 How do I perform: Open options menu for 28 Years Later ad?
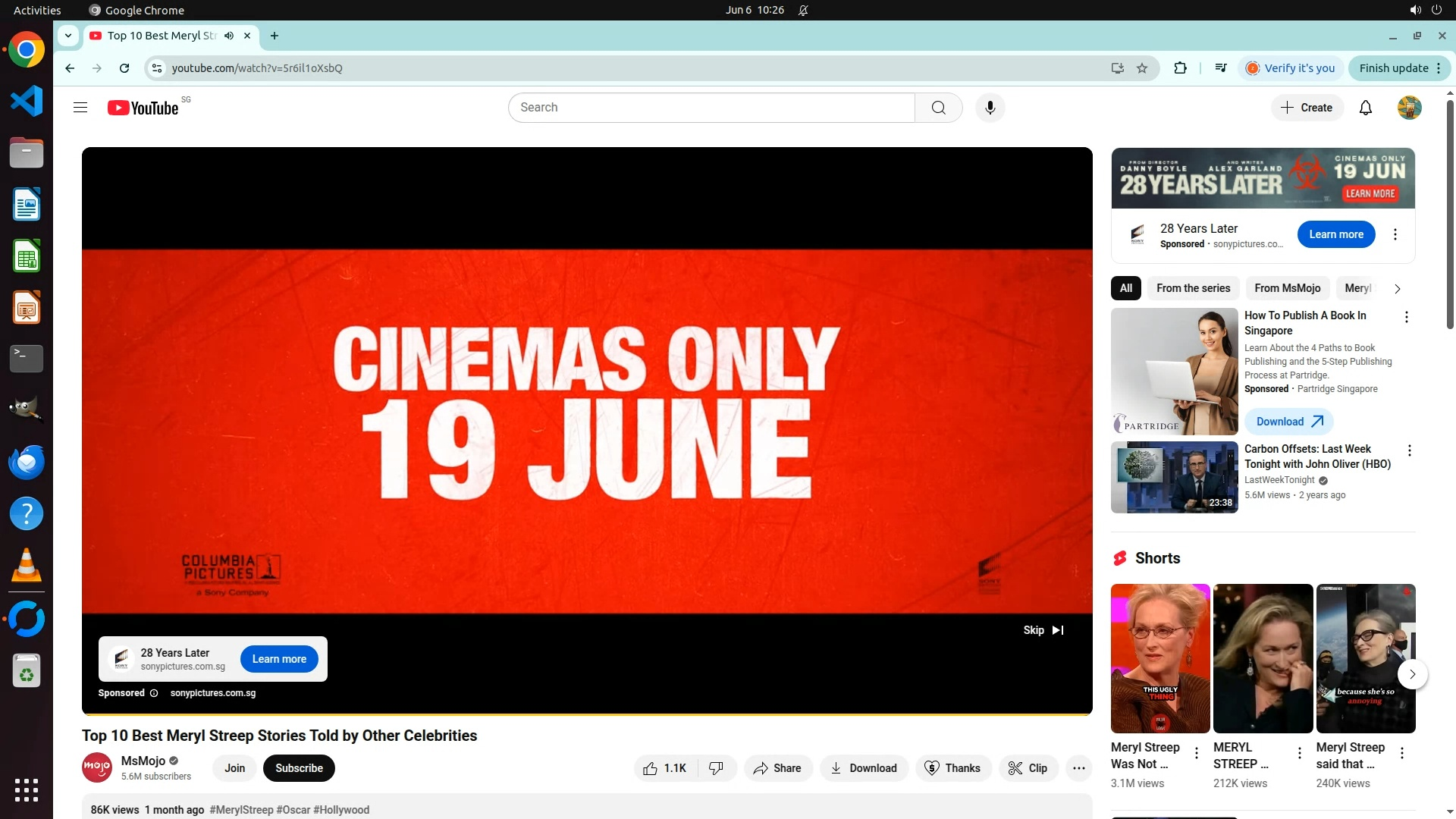point(1395,234)
